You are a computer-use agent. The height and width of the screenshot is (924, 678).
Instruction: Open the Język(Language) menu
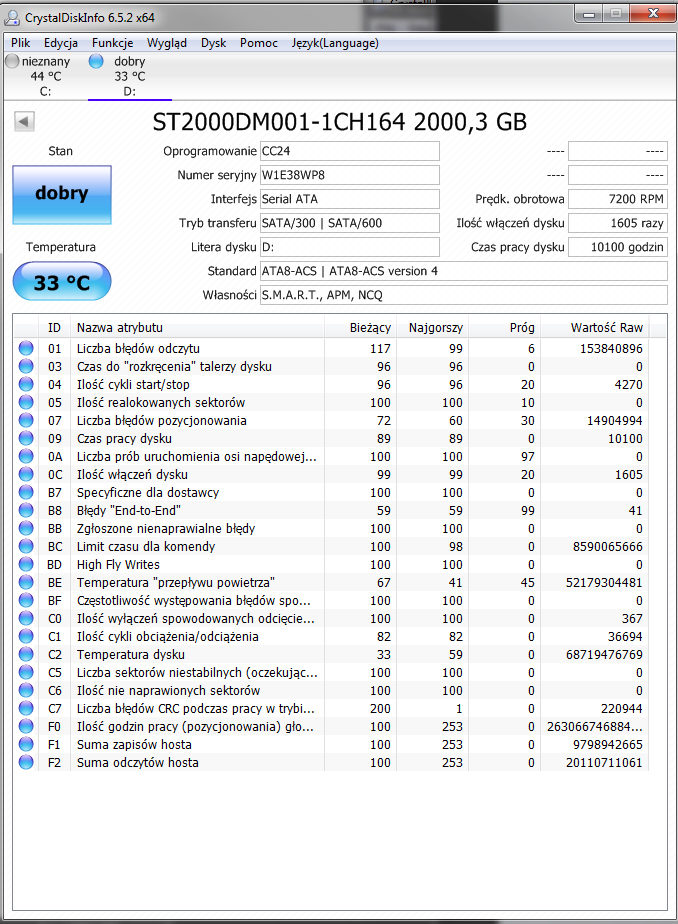pos(335,43)
